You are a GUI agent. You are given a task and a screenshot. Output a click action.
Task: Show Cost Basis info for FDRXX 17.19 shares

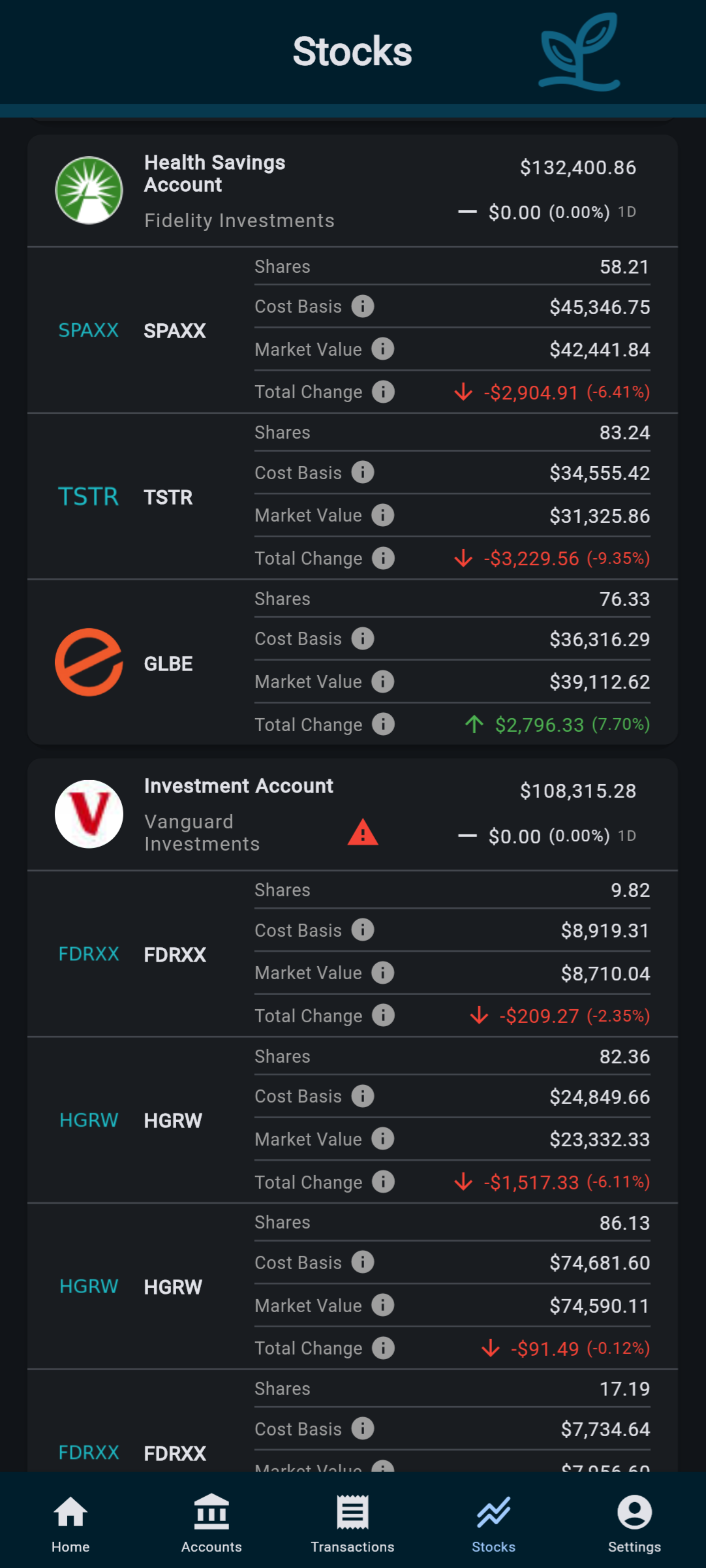(363, 1428)
